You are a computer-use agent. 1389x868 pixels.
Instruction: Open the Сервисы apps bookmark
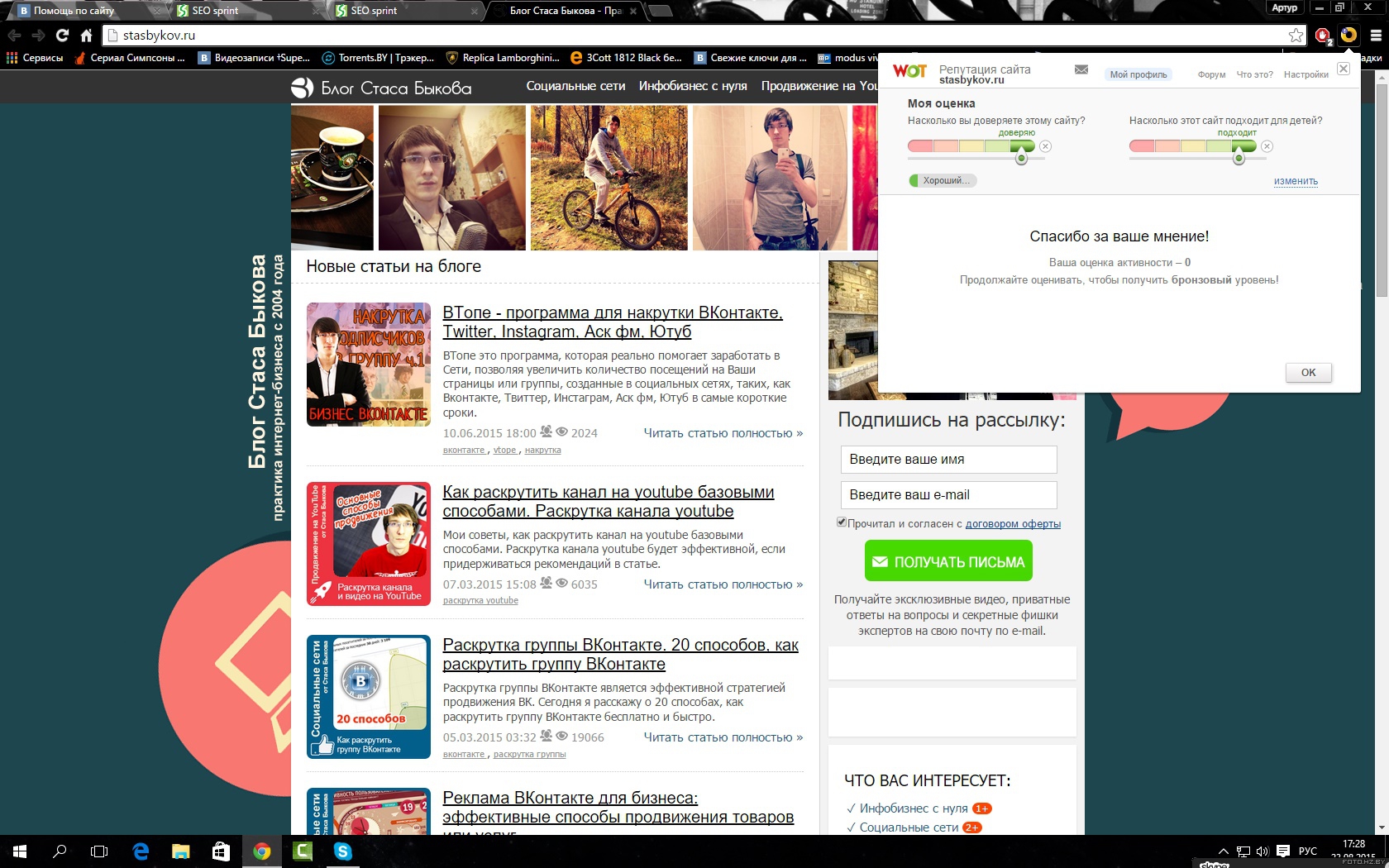(x=35, y=58)
